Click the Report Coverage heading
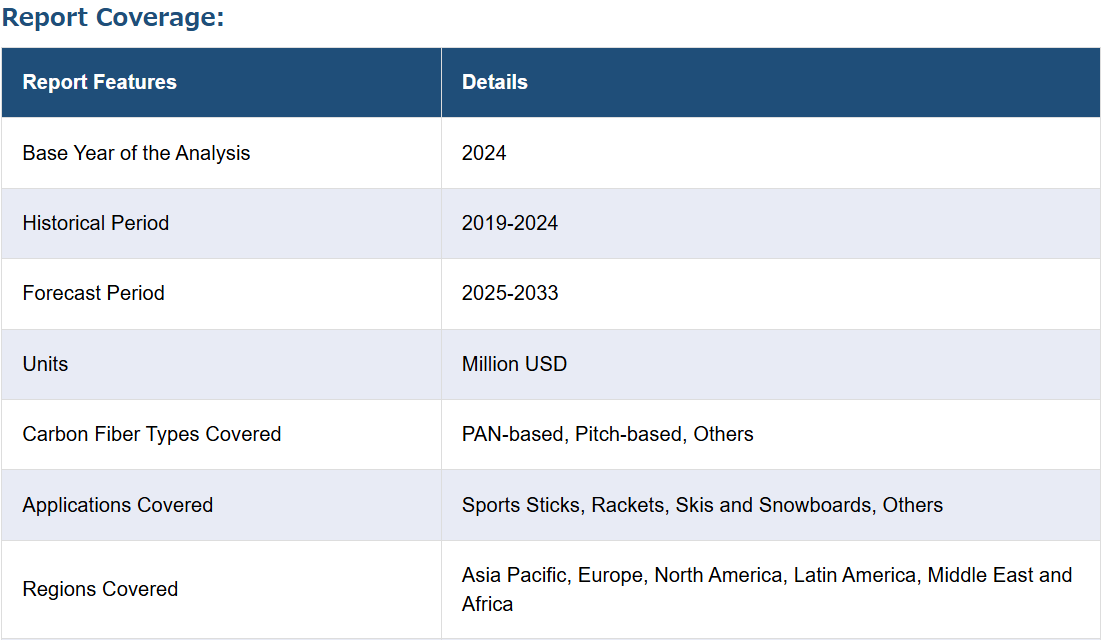The height and width of the screenshot is (640, 1104). tap(113, 17)
